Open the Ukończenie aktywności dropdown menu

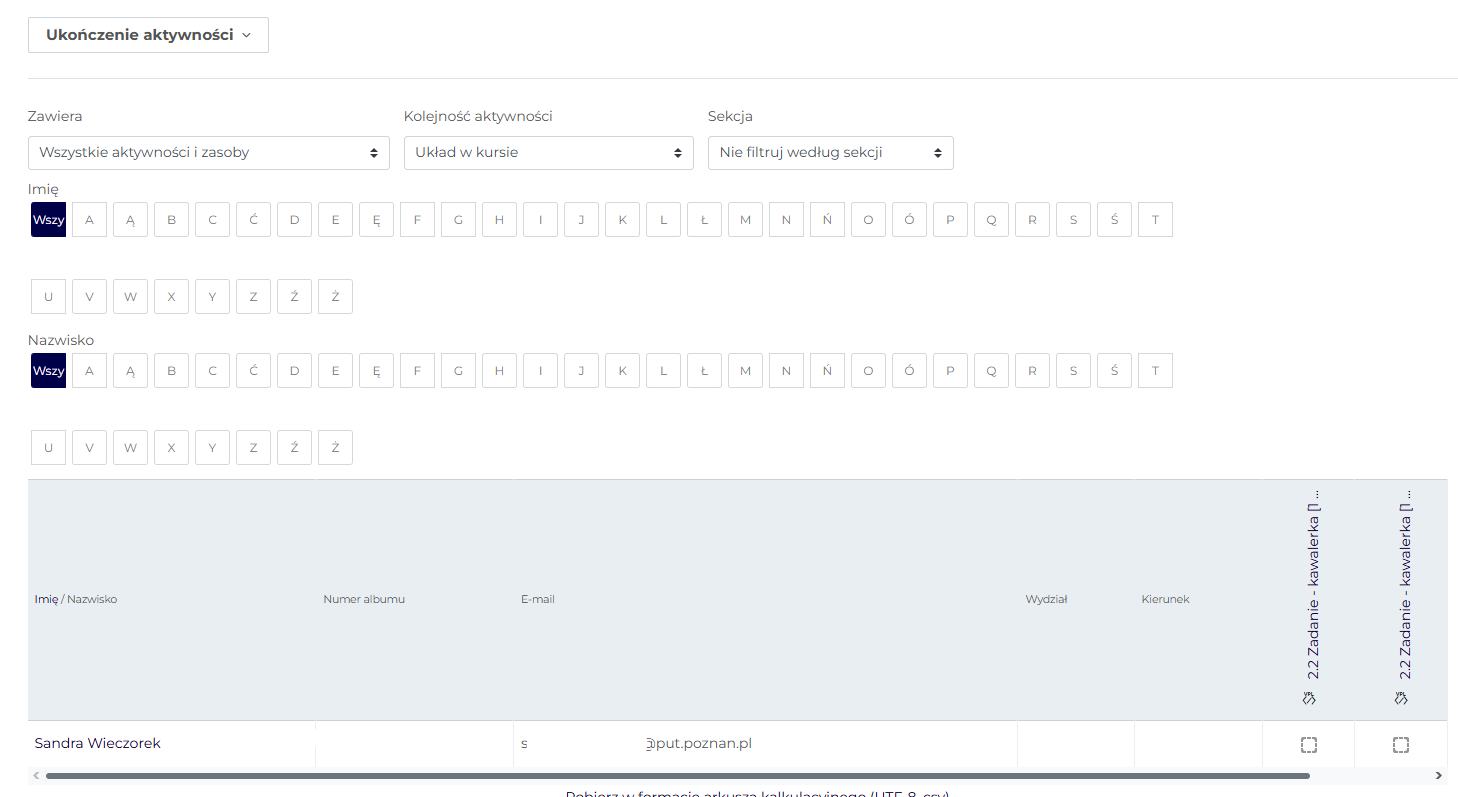(148, 35)
